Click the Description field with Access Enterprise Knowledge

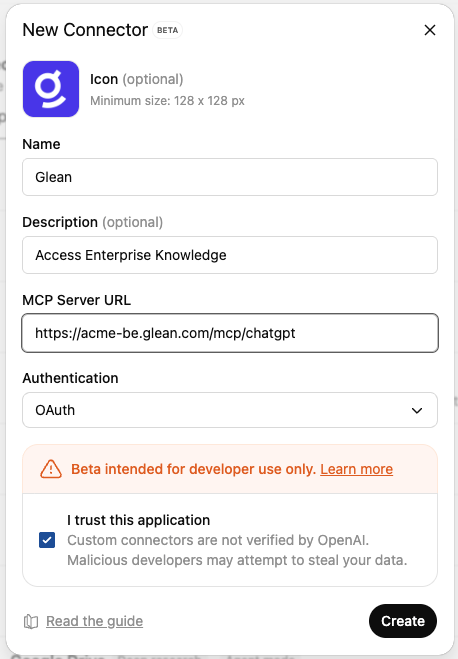pyautogui.click(x=230, y=255)
